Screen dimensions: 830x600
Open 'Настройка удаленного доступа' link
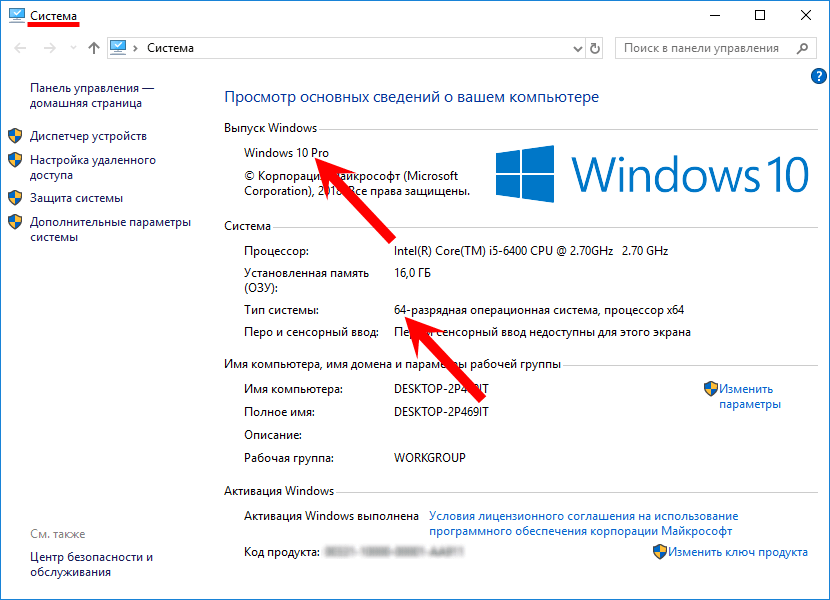click(x=93, y=167)
